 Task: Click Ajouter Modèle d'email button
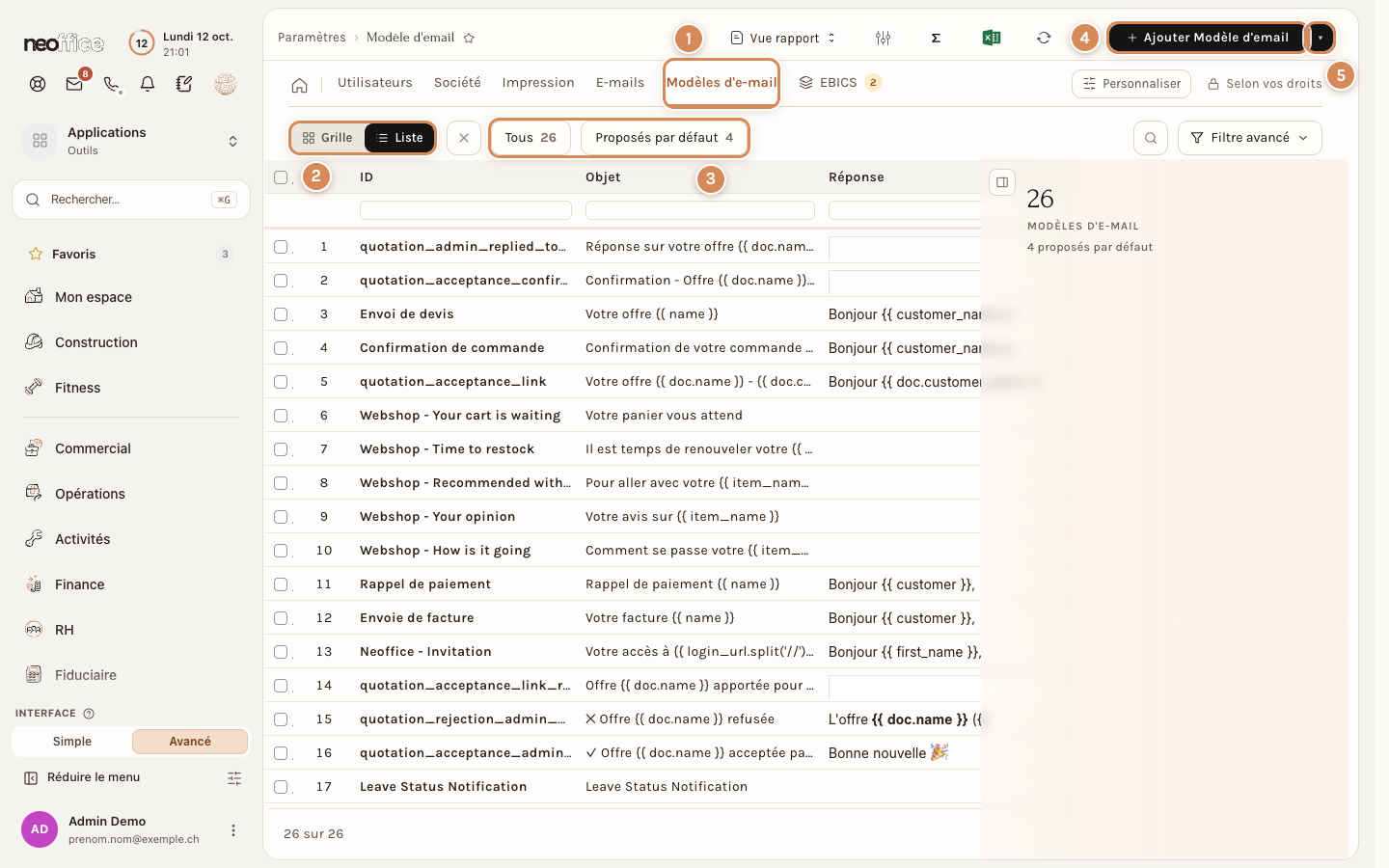(1207, 38)
